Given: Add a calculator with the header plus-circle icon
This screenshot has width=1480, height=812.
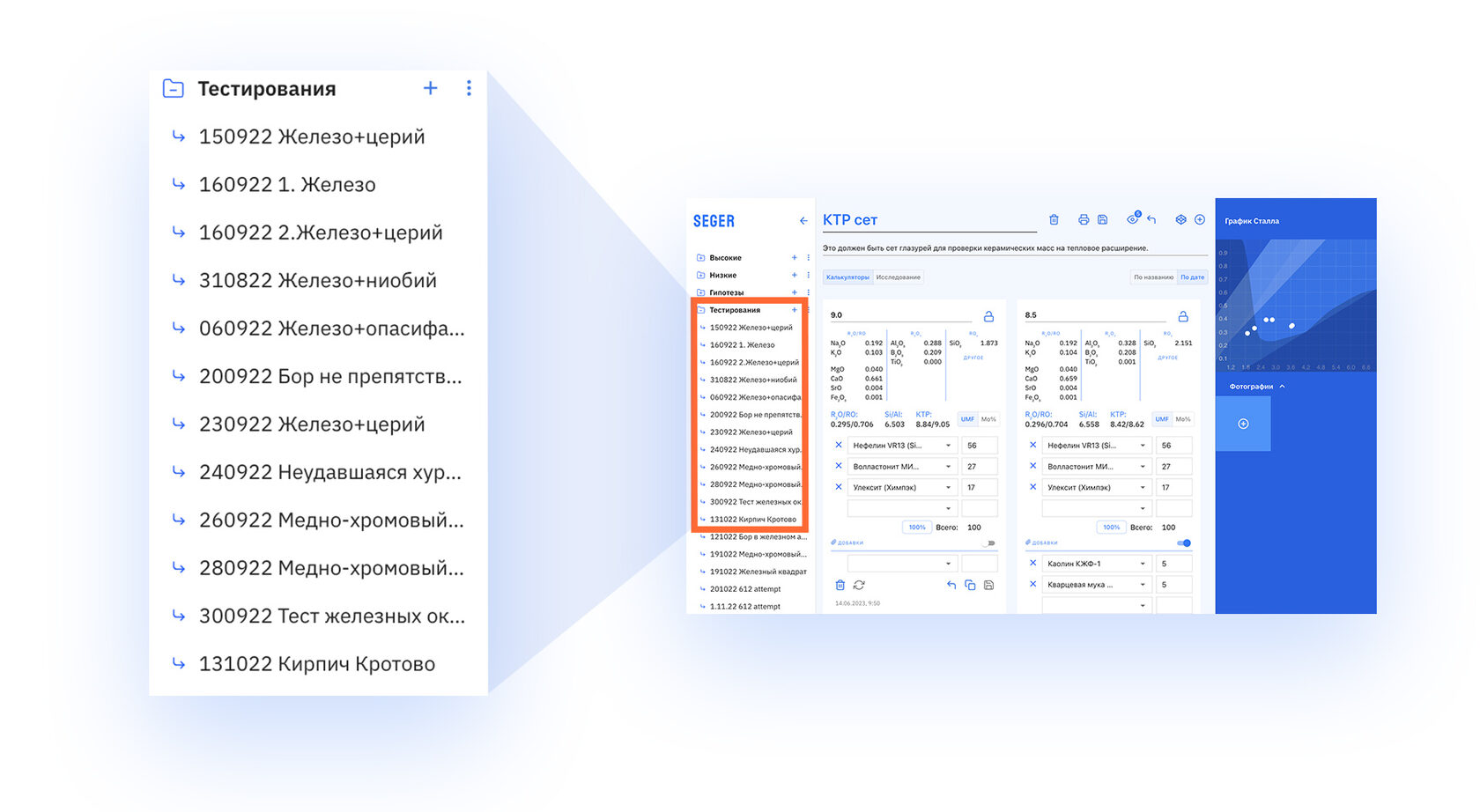Looking at the screenshot, I should 1200,219.
